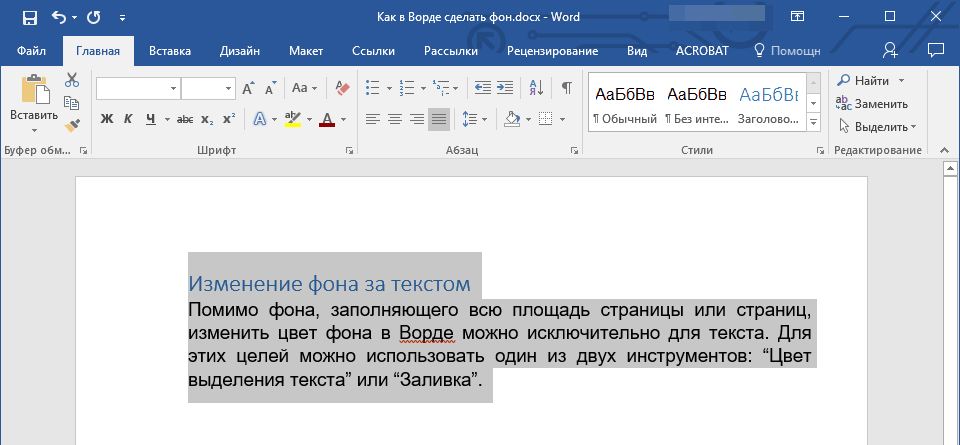Toggle bold formatting with Ж
960x445 pixels.
point(107,120)
